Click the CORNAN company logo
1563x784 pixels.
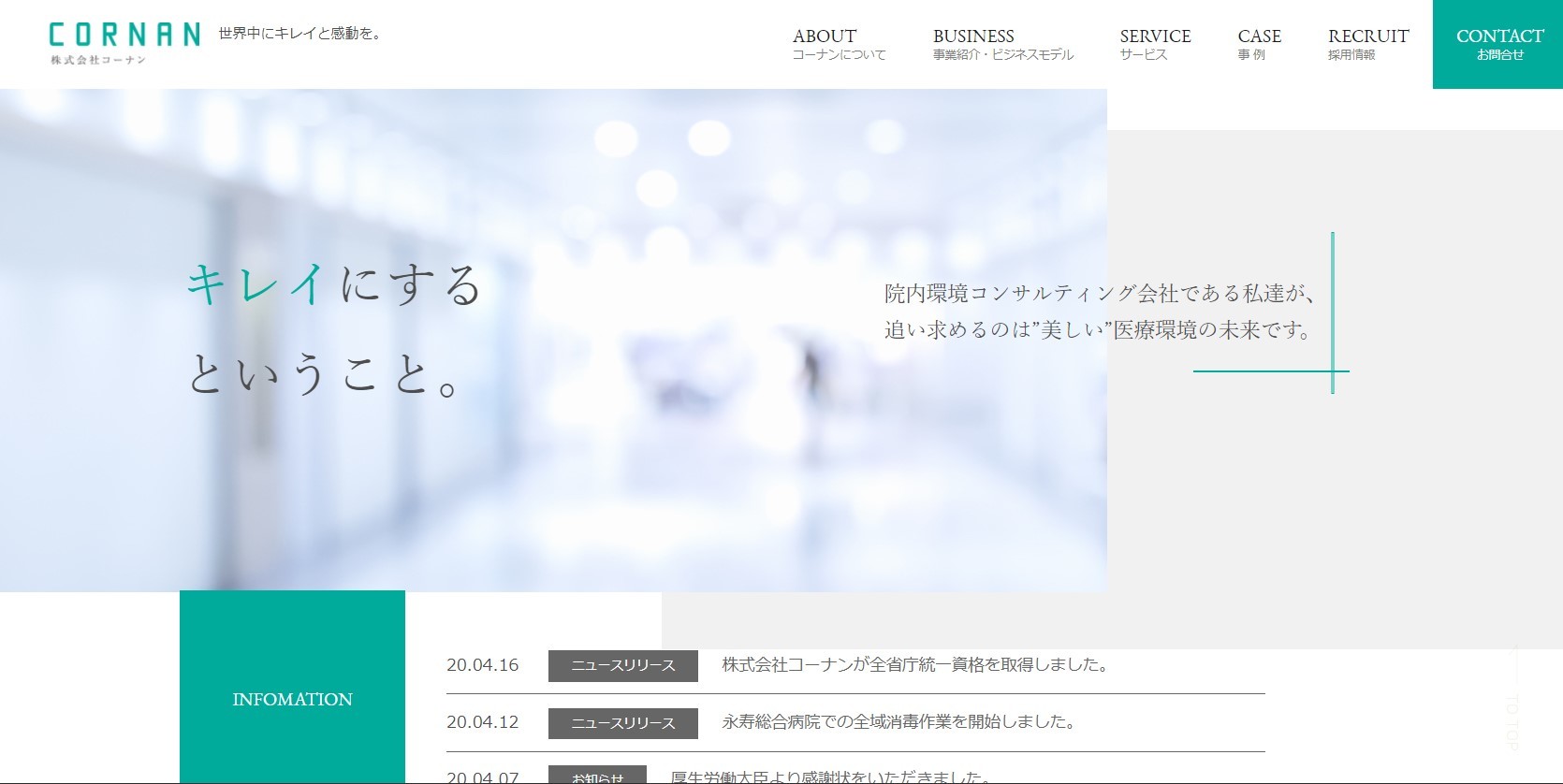coord(124,43)
